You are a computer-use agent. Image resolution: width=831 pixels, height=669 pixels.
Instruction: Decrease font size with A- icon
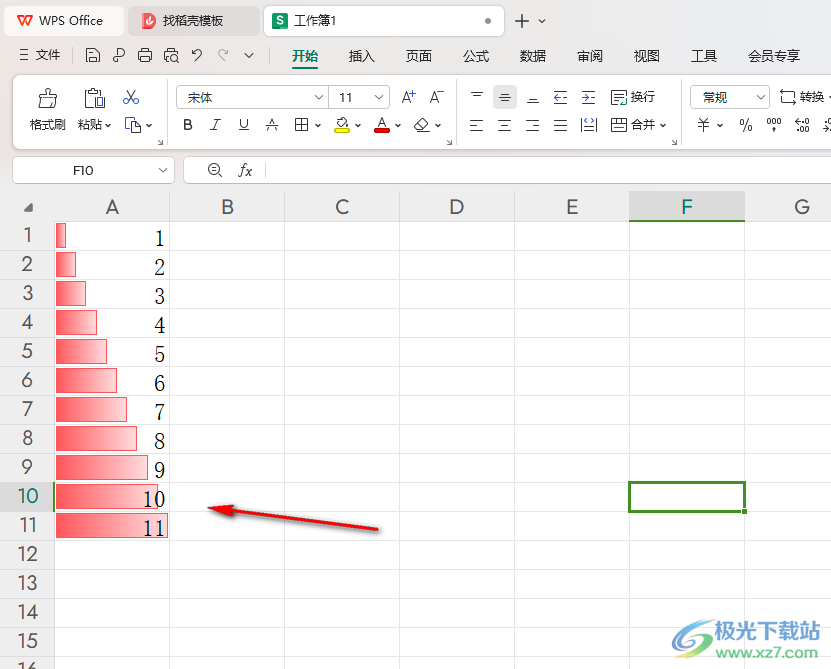coord(437,97)
